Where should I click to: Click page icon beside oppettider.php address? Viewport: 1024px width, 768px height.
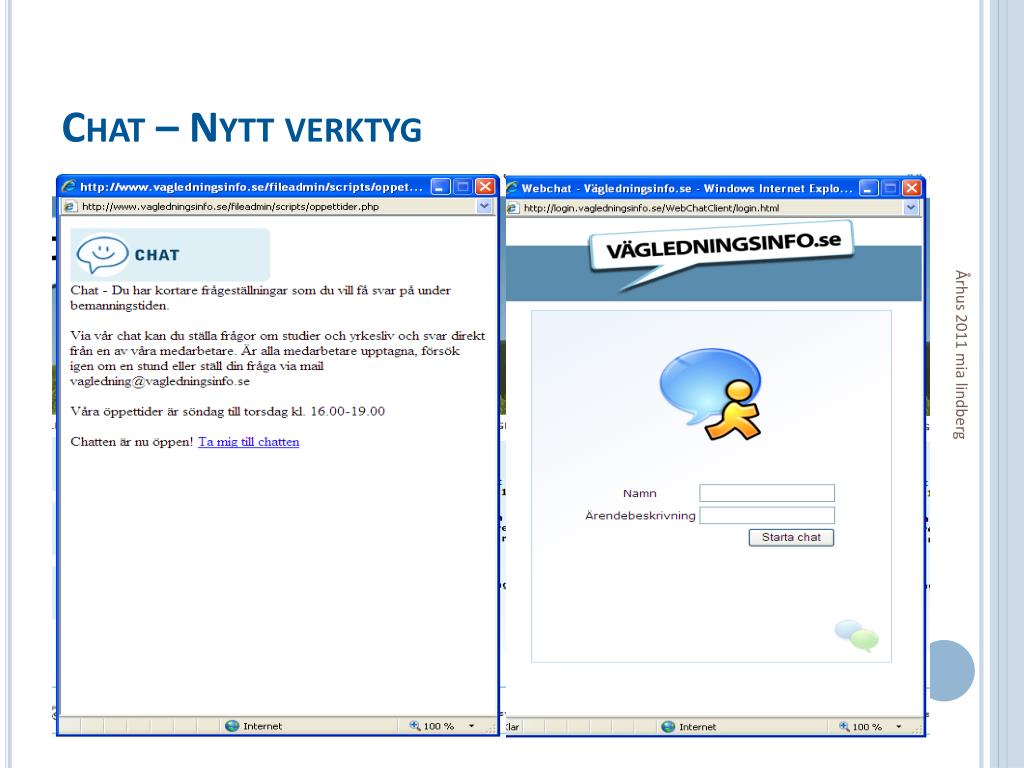coord(71,206)
